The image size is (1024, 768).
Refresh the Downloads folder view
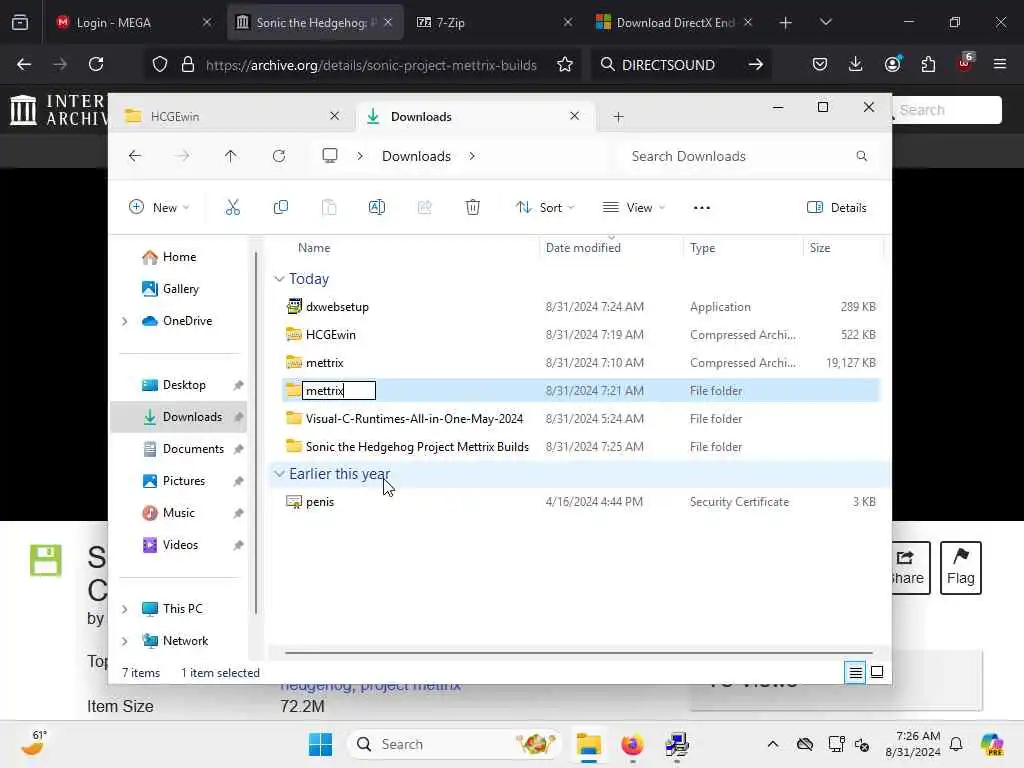(279, 156)
